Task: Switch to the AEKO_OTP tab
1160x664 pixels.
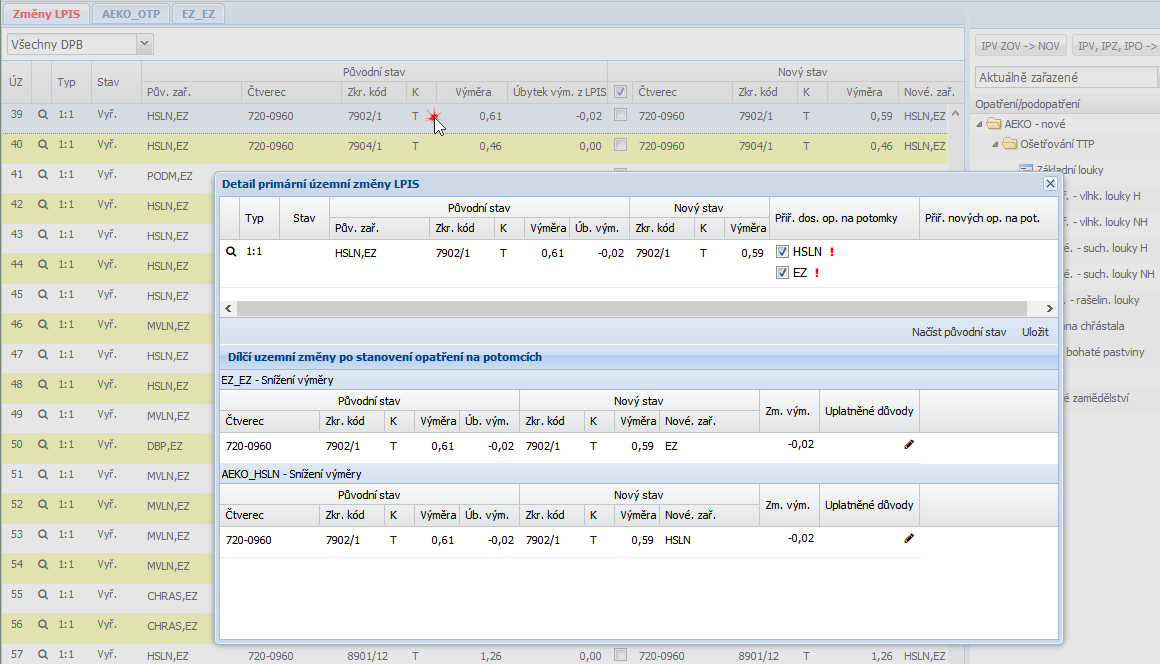Action: (131, 14)
